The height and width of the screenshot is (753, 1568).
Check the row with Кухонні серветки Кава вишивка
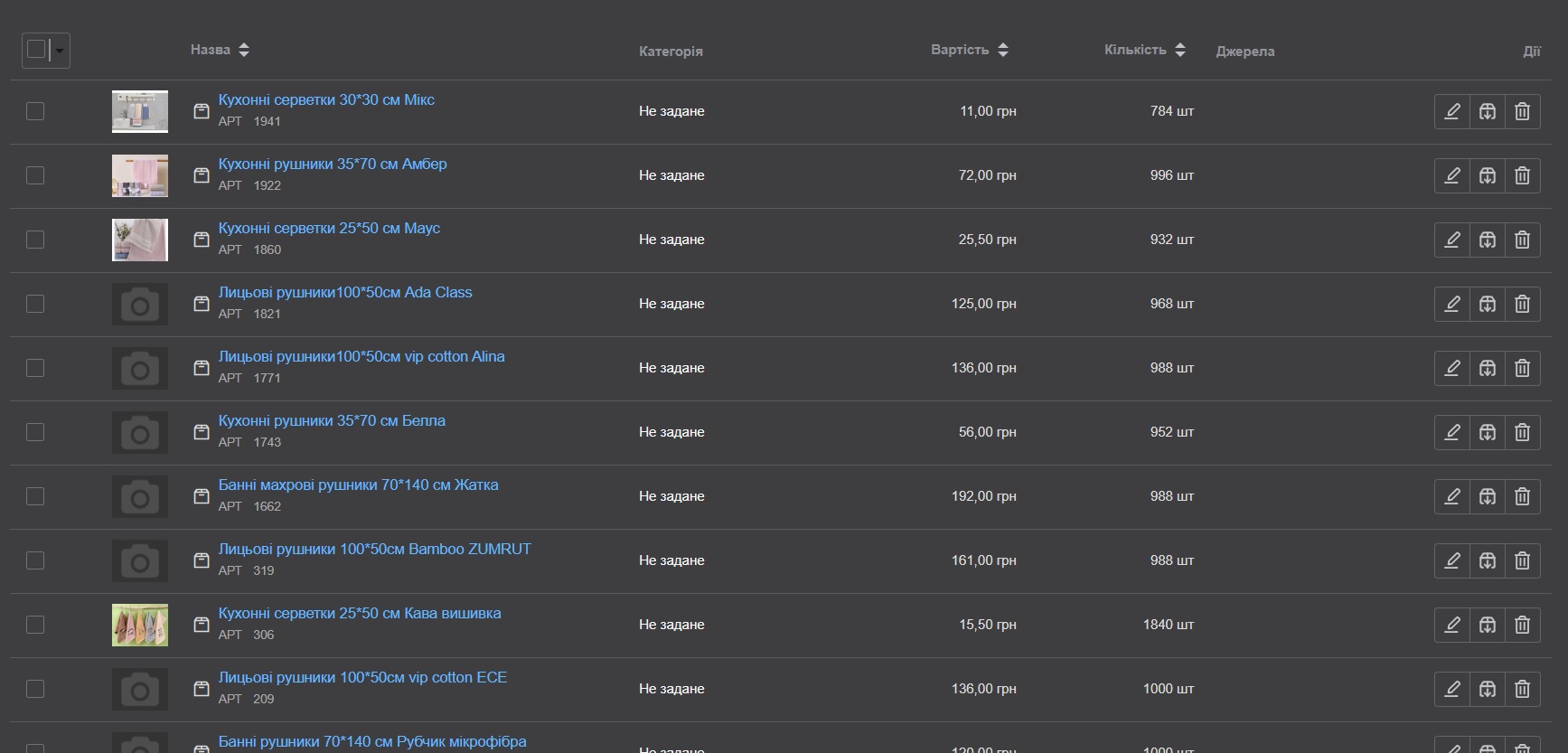point(35,625)
